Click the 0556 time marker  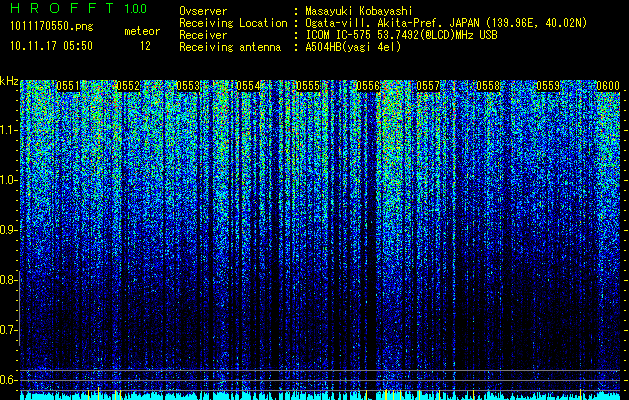(x=368, y=86)
